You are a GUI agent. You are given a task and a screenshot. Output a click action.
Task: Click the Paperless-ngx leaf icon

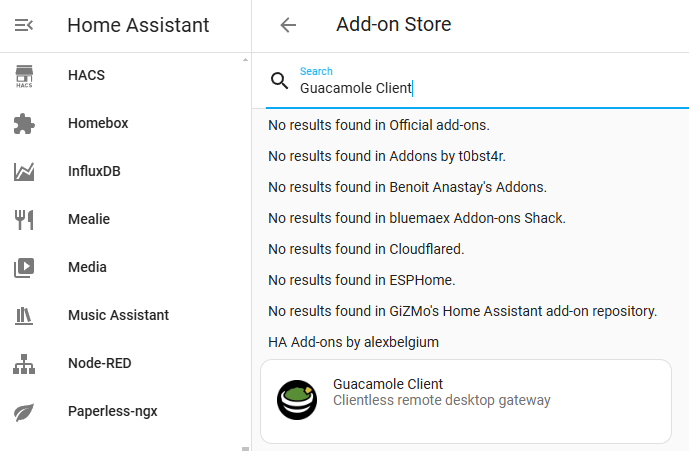(x=24, y=411)
